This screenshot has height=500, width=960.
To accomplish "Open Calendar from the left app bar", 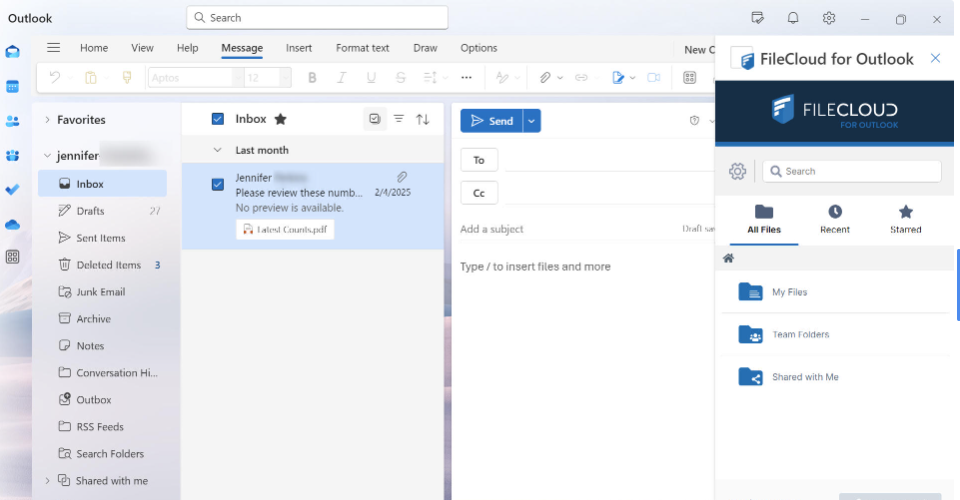I will 13,87.
